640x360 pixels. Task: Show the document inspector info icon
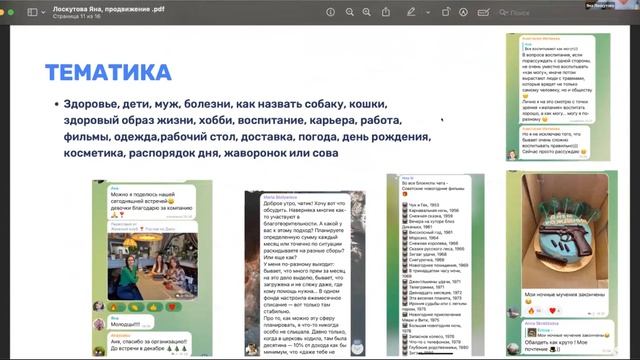[331, 12]
